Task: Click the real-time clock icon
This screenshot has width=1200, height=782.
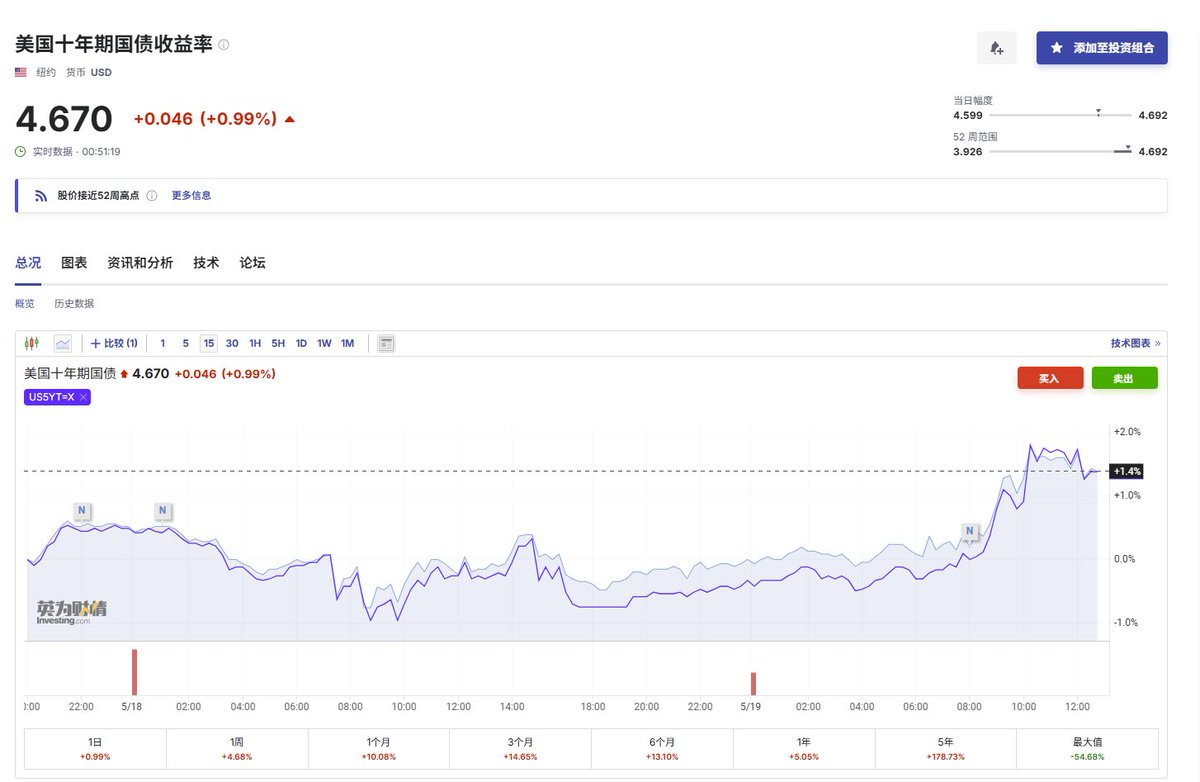Action: [20, 151]
